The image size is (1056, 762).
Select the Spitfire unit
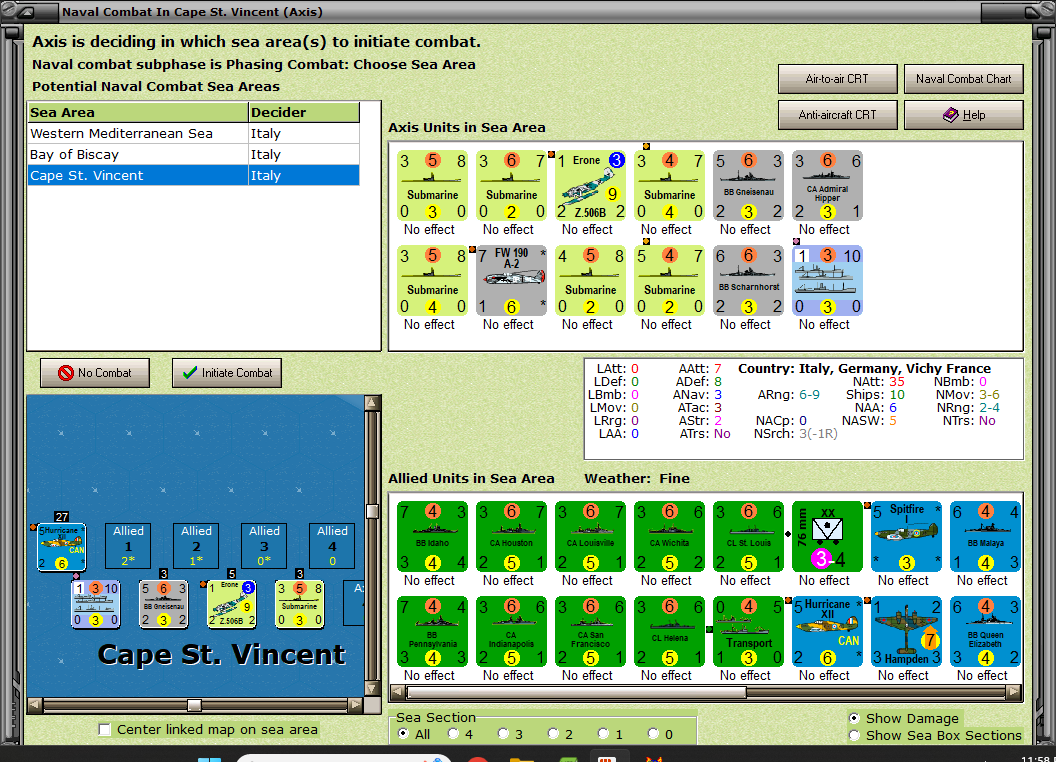pyautogui.click(x=906, y=536)
